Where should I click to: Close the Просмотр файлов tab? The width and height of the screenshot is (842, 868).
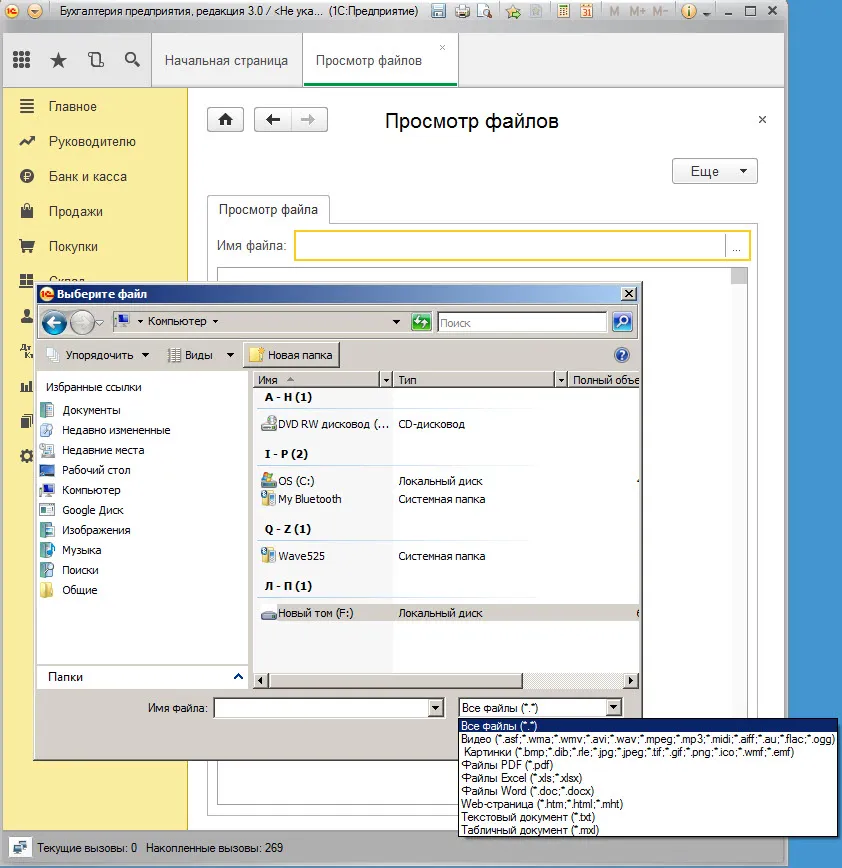[x=442, y=48]
